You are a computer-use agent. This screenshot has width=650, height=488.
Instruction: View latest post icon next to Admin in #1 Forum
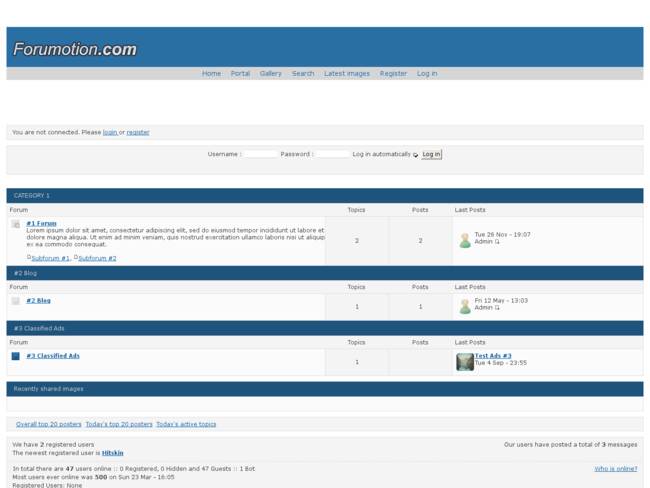coord(497,242)
